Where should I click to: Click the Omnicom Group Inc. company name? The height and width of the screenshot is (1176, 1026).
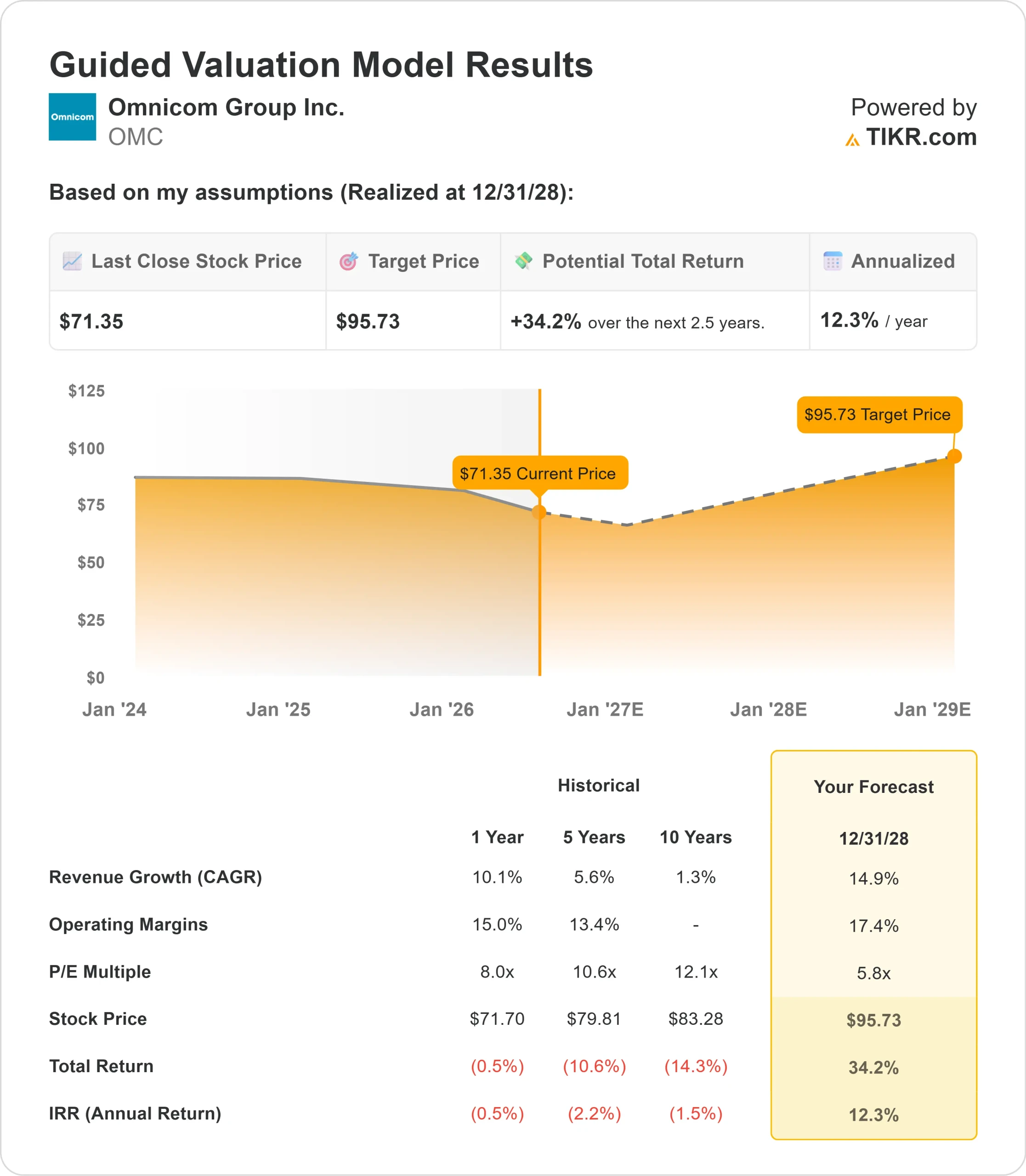click(x=227, y=107)
